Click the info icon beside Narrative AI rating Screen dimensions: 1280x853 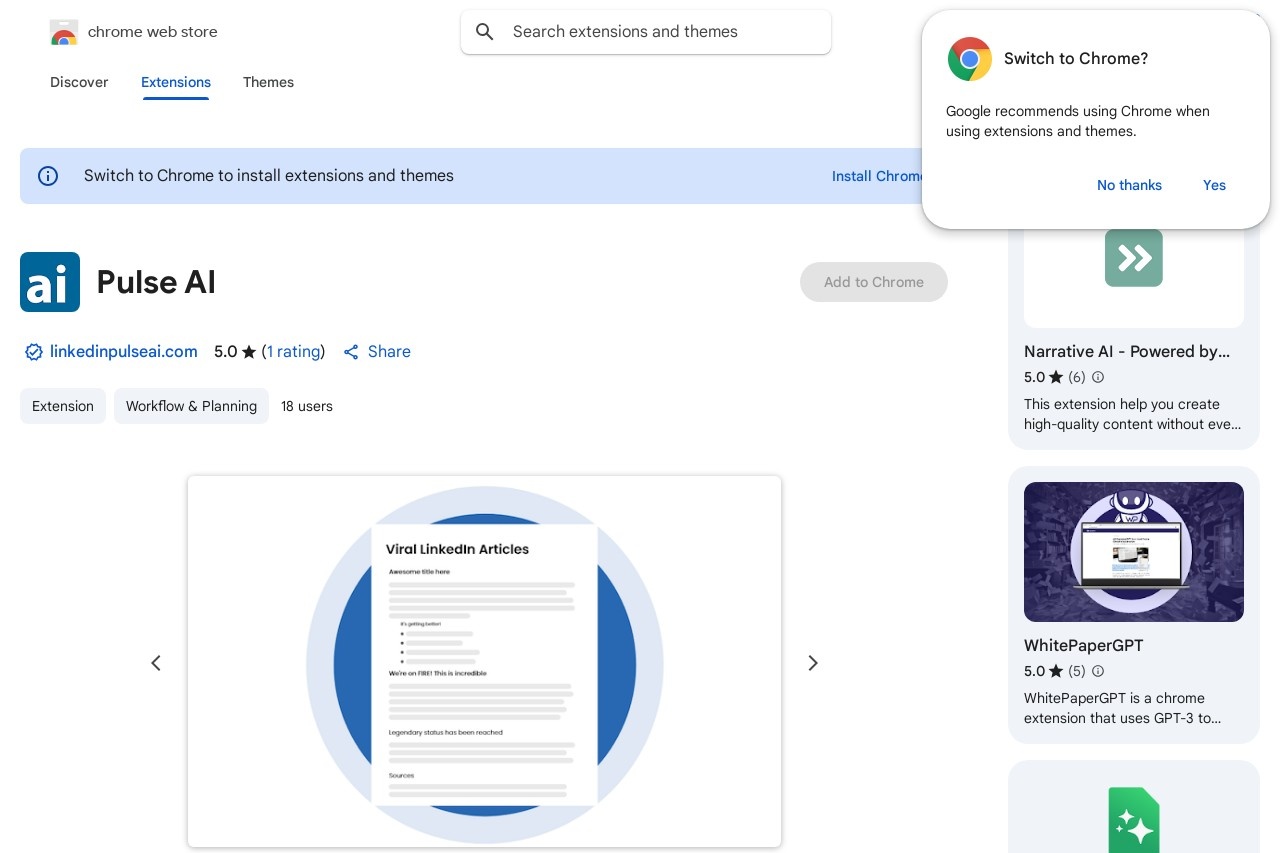click(x=1098, y=377)
